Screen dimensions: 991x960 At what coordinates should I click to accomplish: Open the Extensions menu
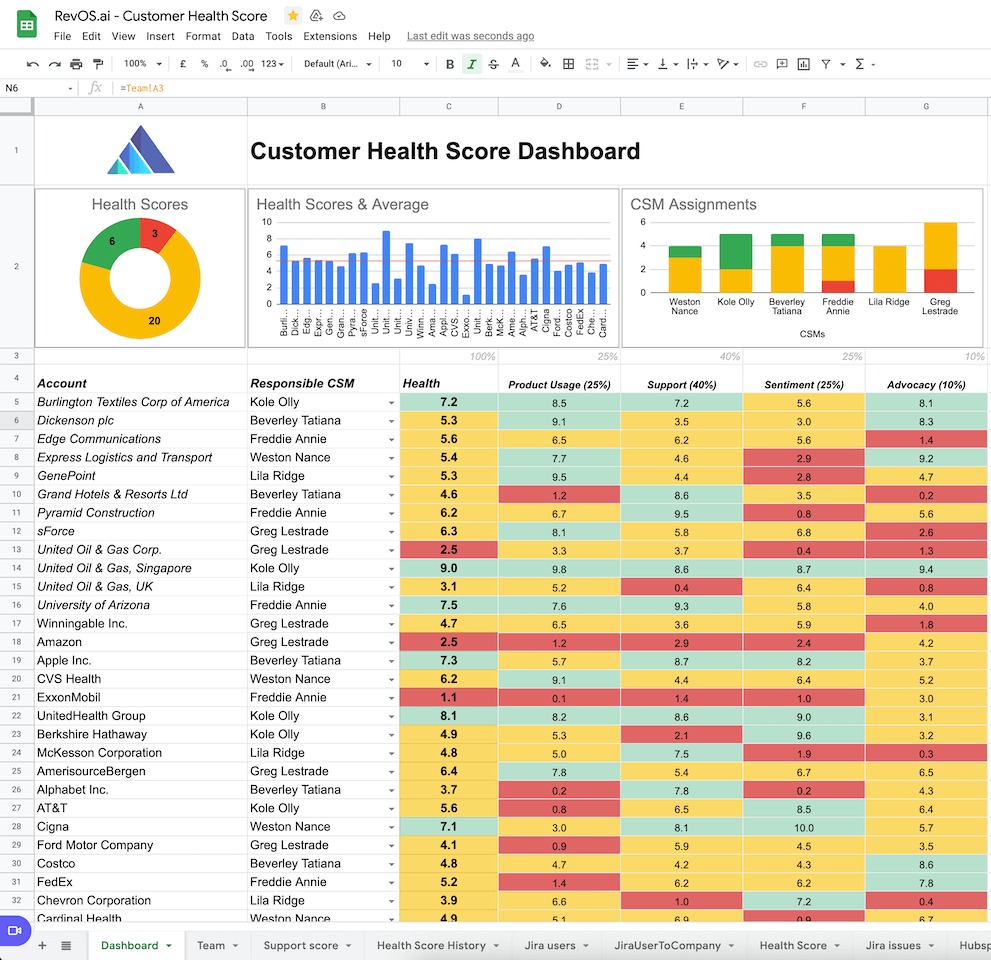point(330,36)
